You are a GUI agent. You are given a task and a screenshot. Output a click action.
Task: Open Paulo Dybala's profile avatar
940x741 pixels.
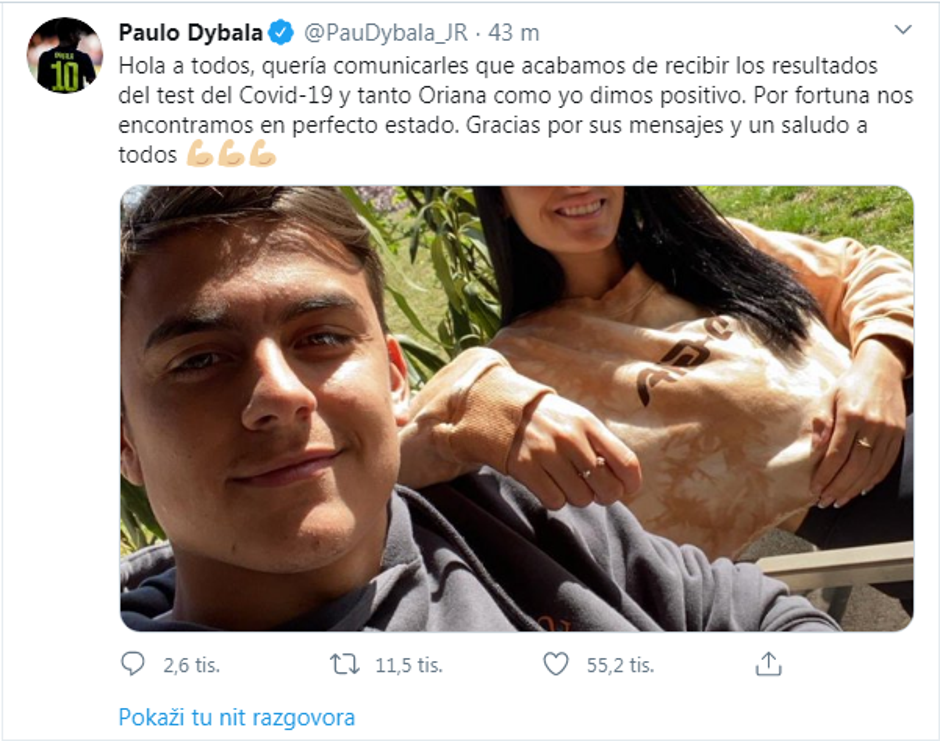(x=65, y=55)
